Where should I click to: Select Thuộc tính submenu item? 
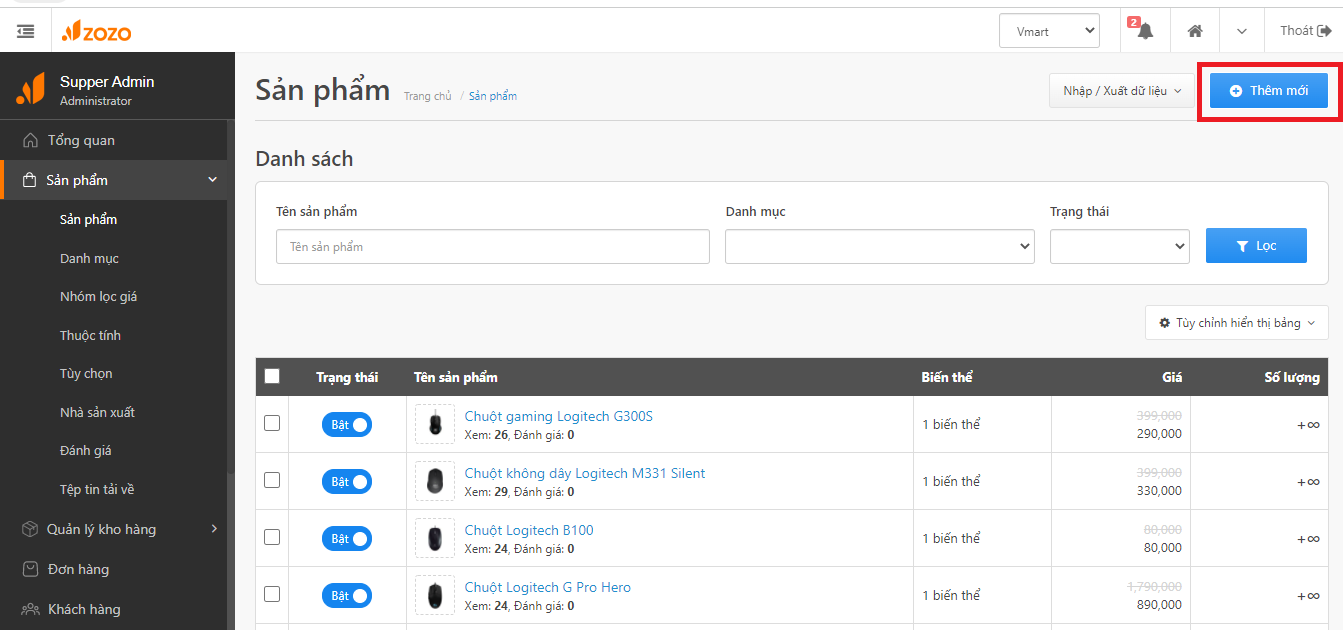click(x=90, y=335)
